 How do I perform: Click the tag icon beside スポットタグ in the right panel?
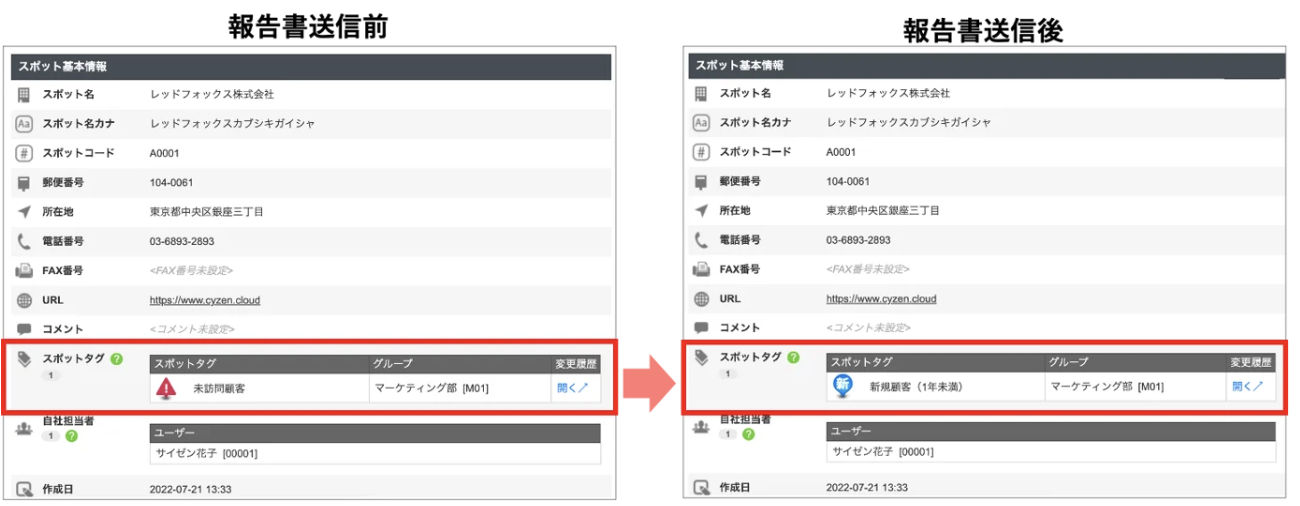[702, 357]
